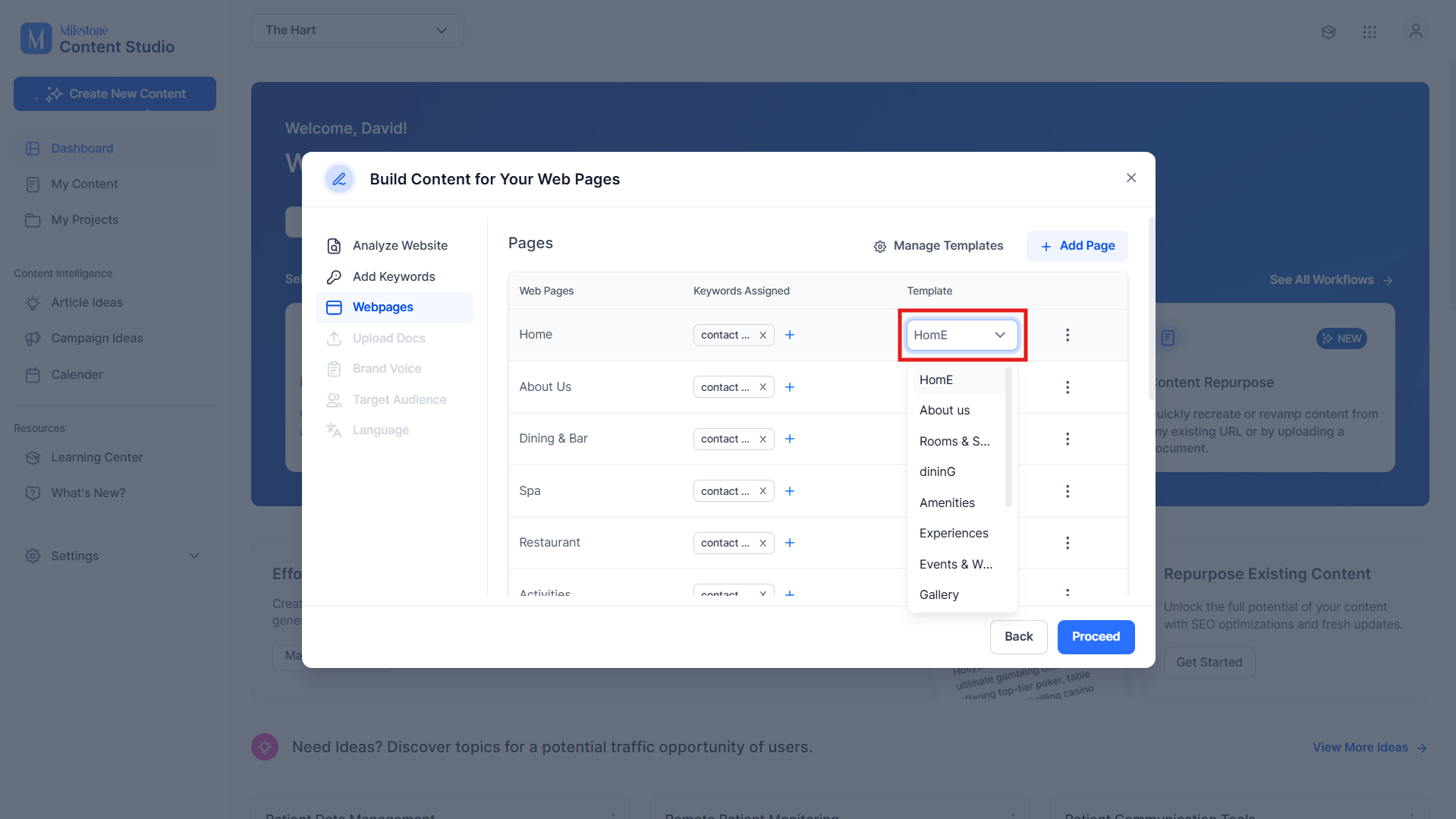This screenshot has height=819, width=1456.
Task: Remove the contact keyword from the Restaurant row
Action: point(763,543)
